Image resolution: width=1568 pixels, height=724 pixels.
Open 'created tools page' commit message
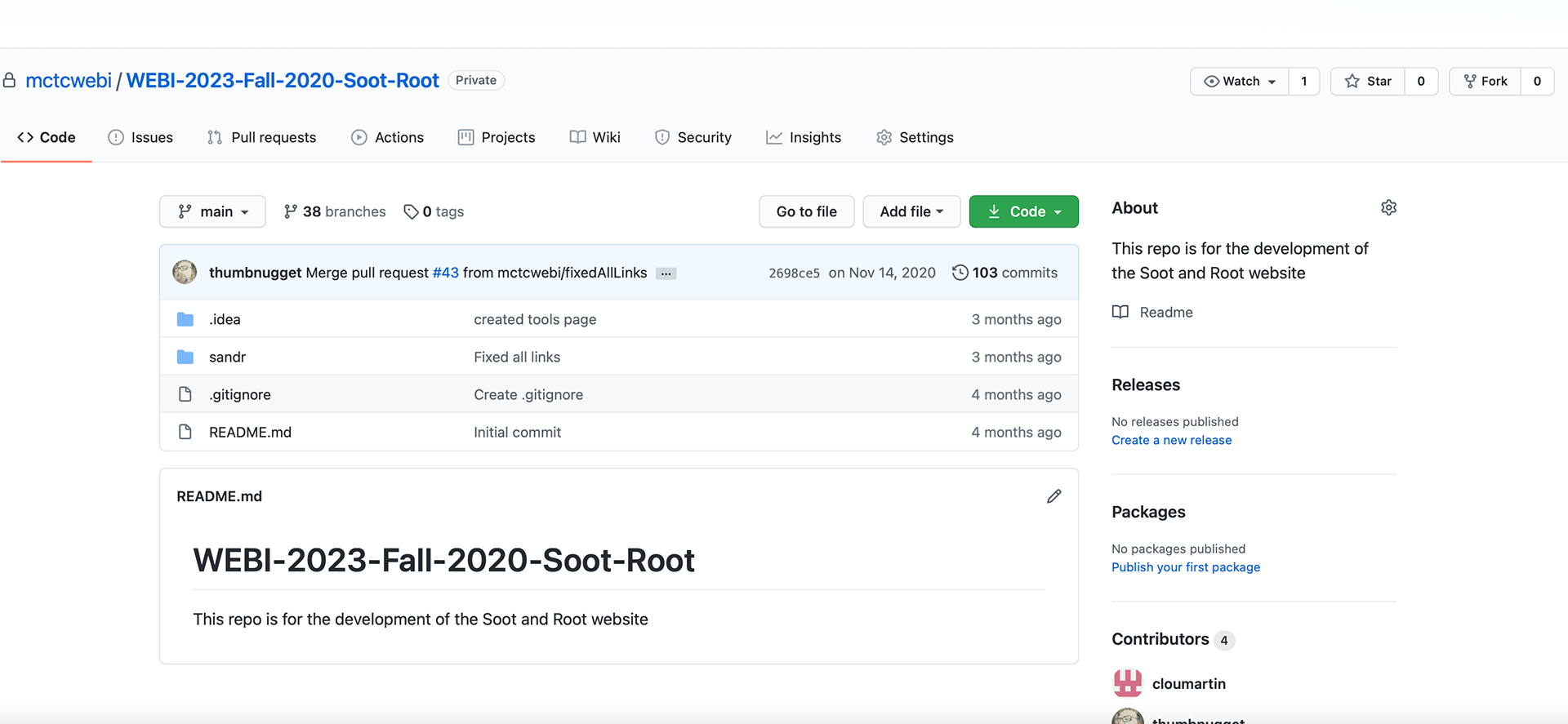point(535,319)
